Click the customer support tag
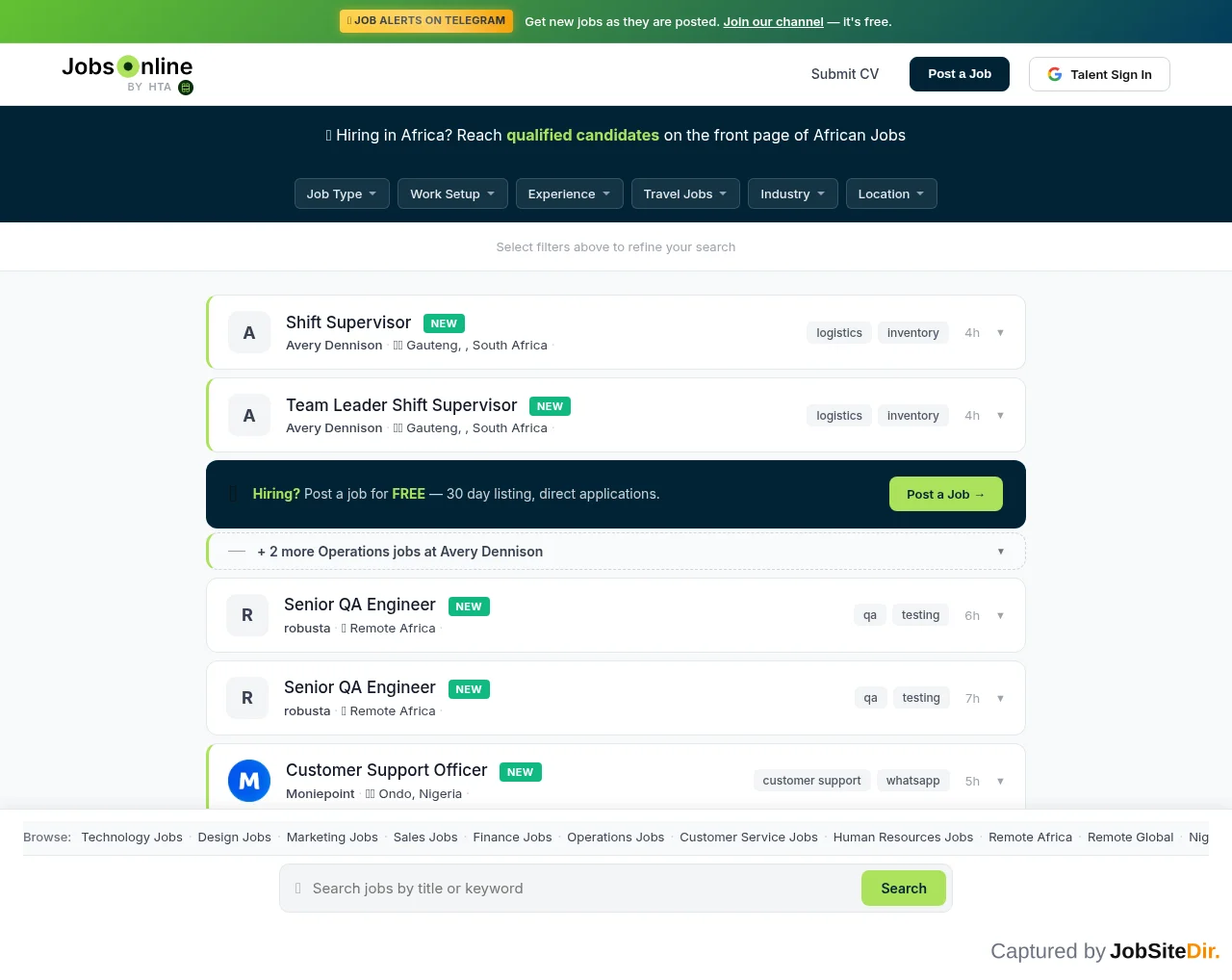Screen dimensions: 1232x980 point(812,781)
